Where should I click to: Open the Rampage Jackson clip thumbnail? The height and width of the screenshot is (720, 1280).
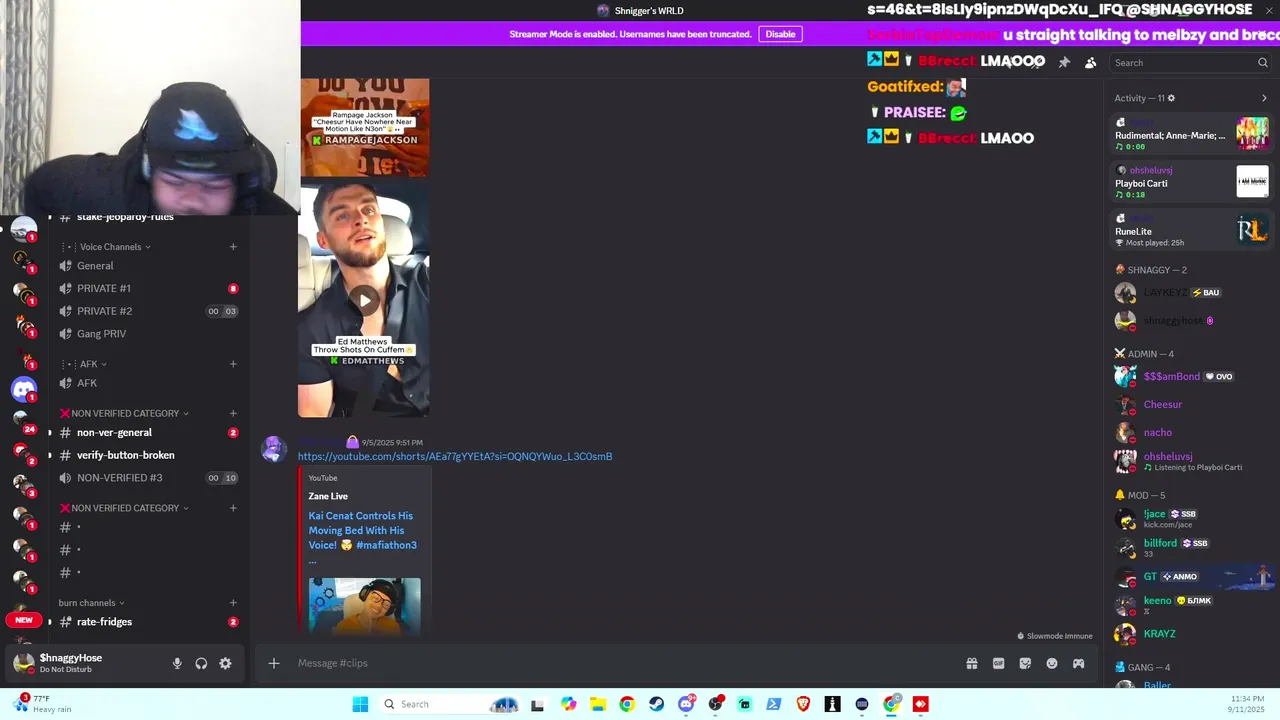[x=364, y=127]
